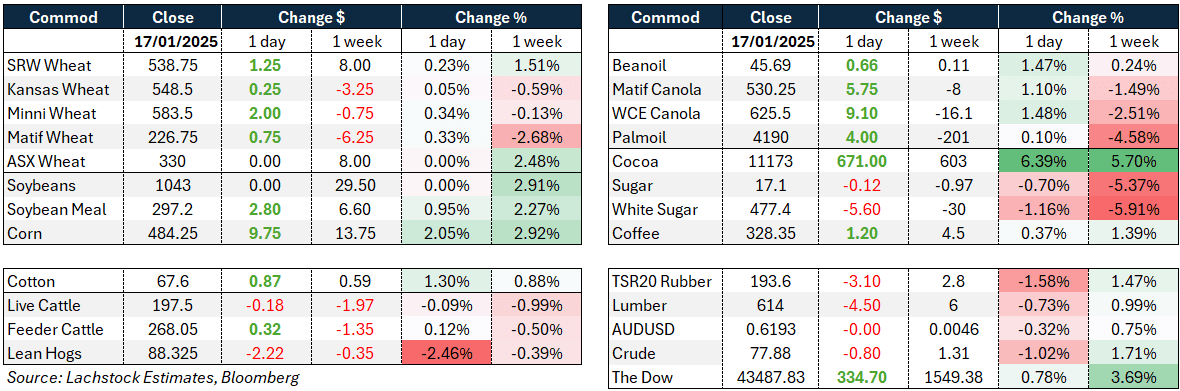Select the Cotton 1 day 0.87 cell

tap(266, 282)
